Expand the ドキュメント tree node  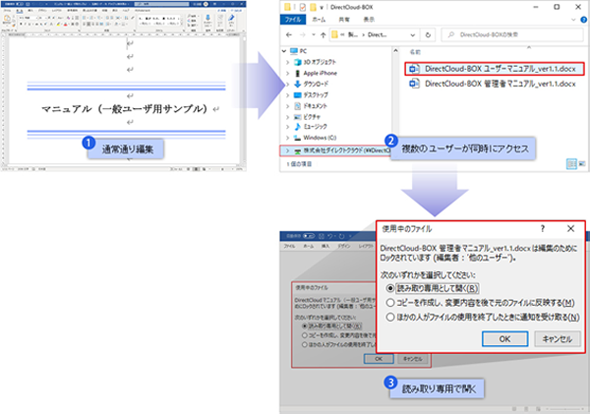click(x=288, y=106)
